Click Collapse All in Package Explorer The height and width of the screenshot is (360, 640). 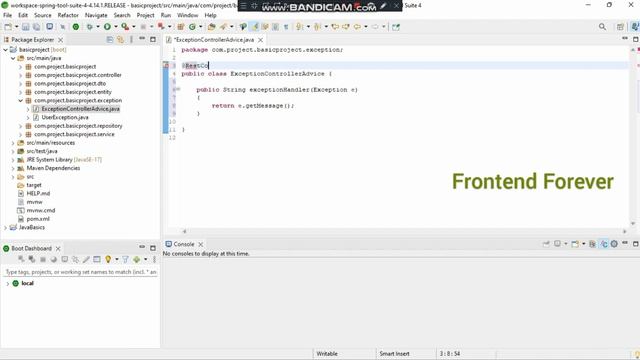109,40
